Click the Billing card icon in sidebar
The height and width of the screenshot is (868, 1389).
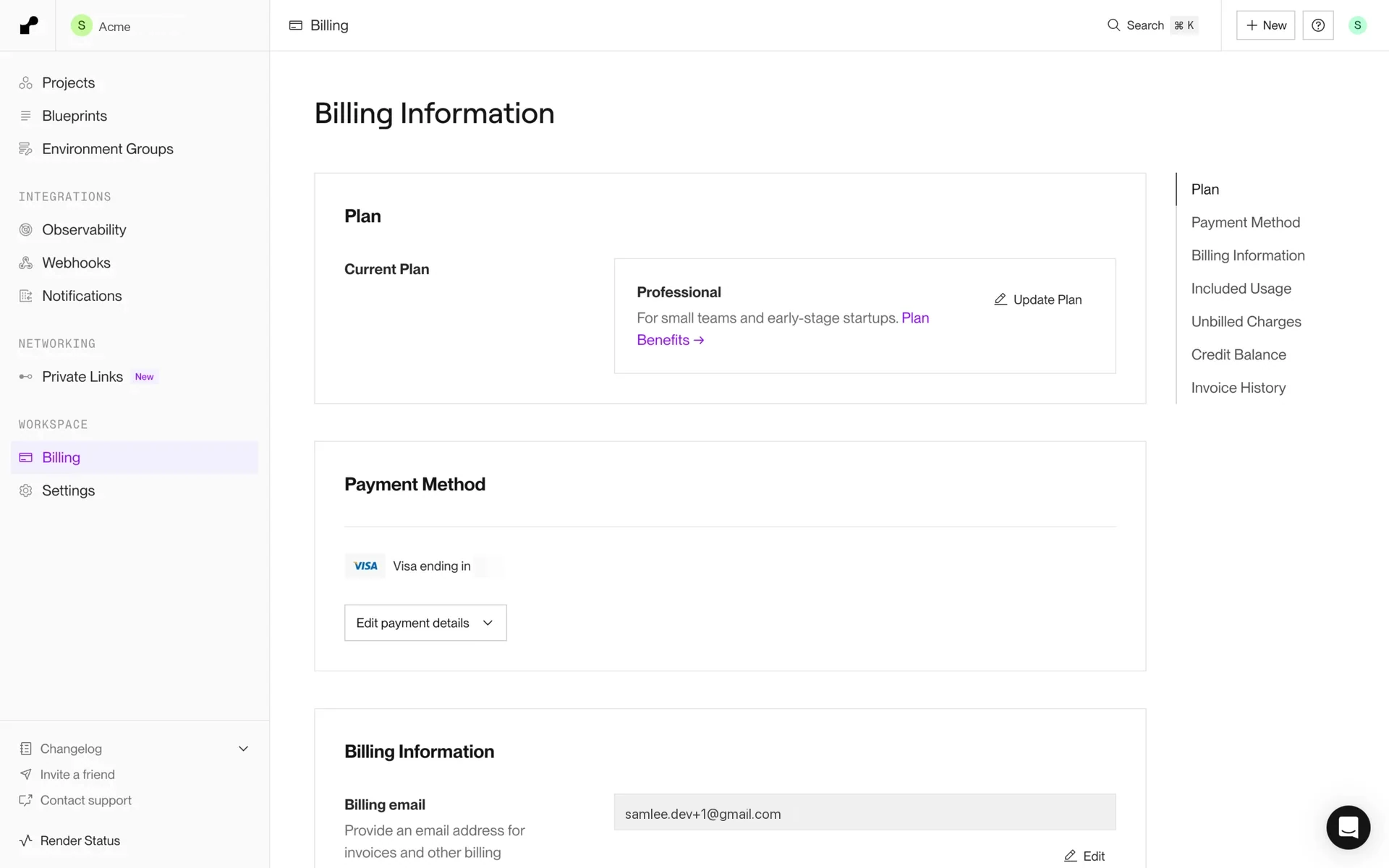click(x=26, y=457)
